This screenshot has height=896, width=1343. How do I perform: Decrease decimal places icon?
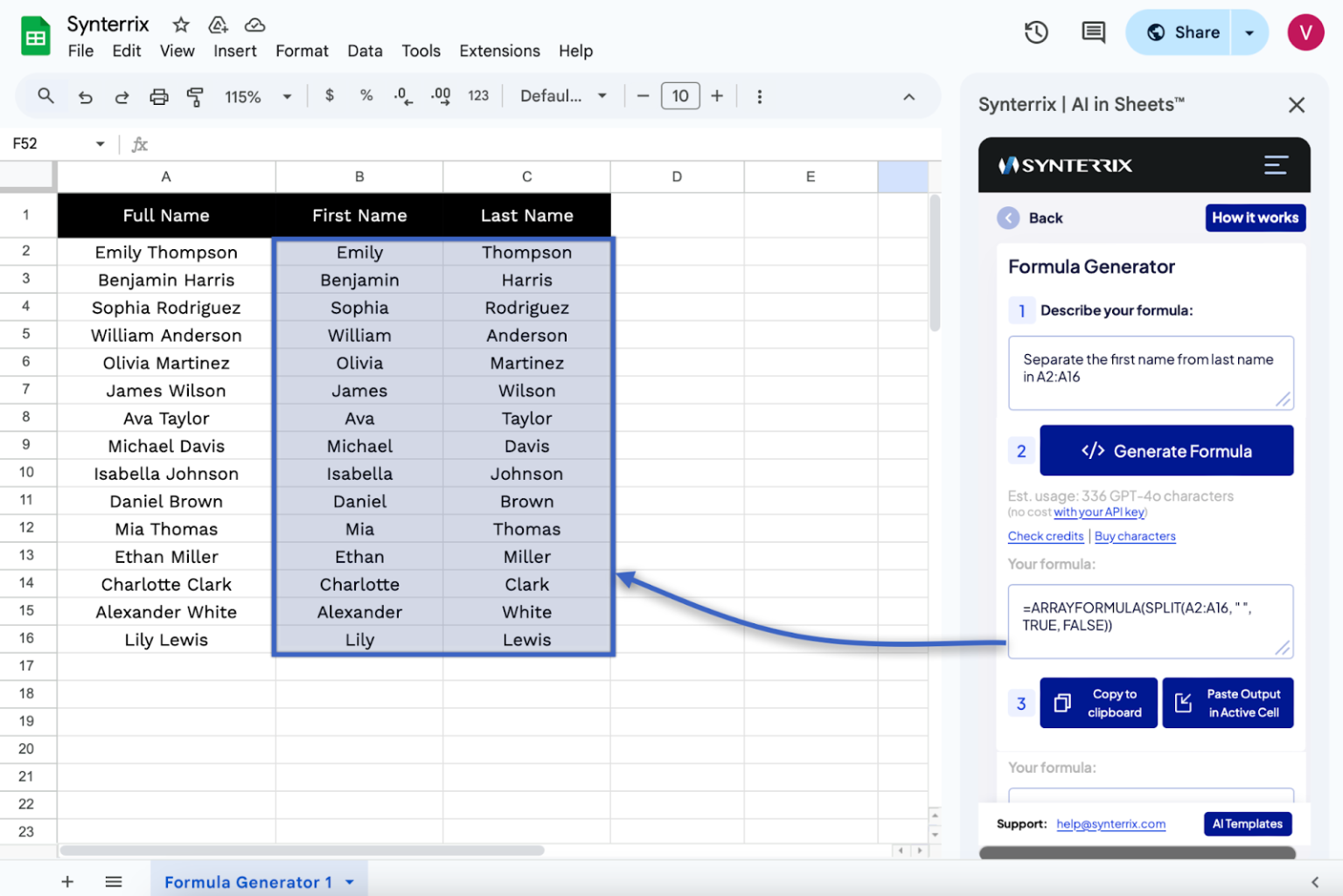click(x=403, y=96)
